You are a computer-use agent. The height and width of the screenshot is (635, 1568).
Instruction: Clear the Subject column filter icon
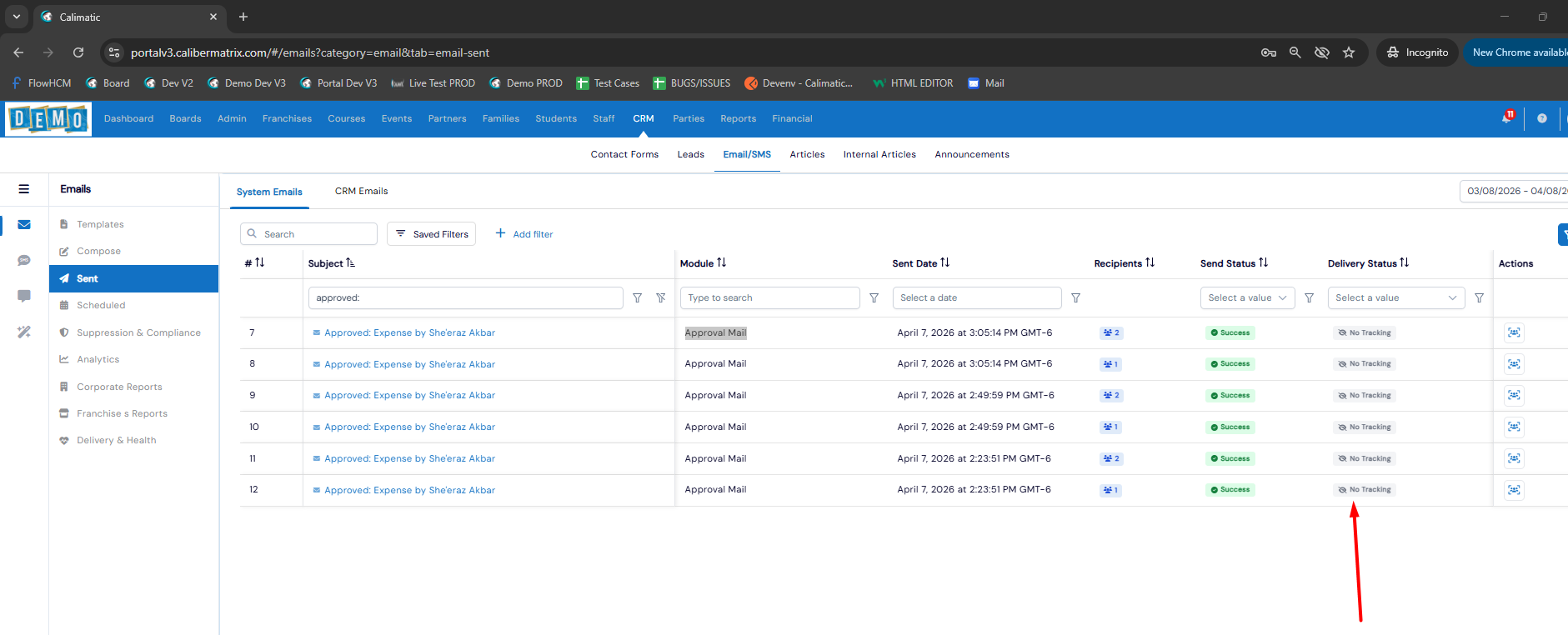pyautogui.click(x=661, y=298)
